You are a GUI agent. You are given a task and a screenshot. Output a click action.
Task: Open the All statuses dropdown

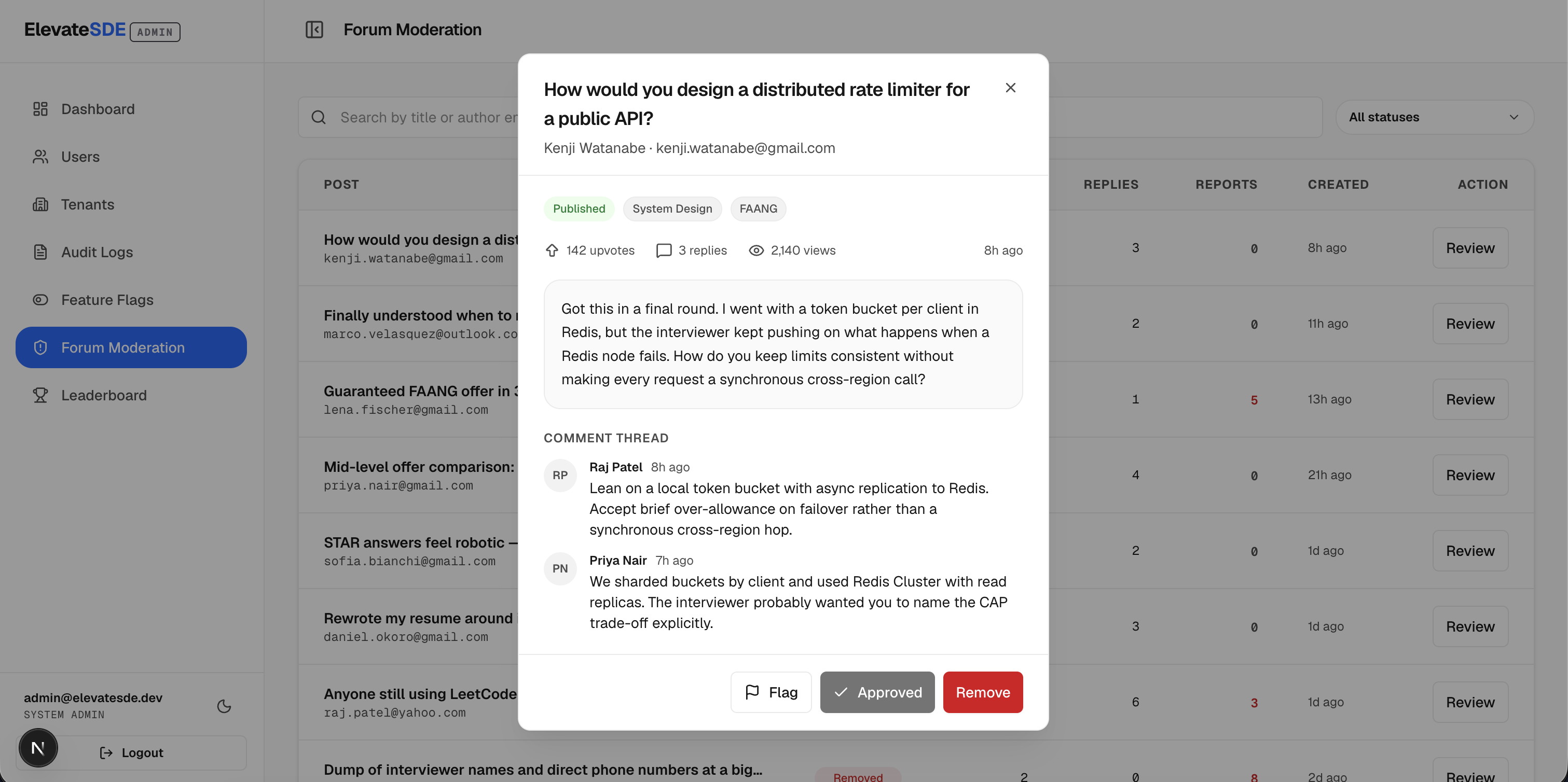(1434, 117)
